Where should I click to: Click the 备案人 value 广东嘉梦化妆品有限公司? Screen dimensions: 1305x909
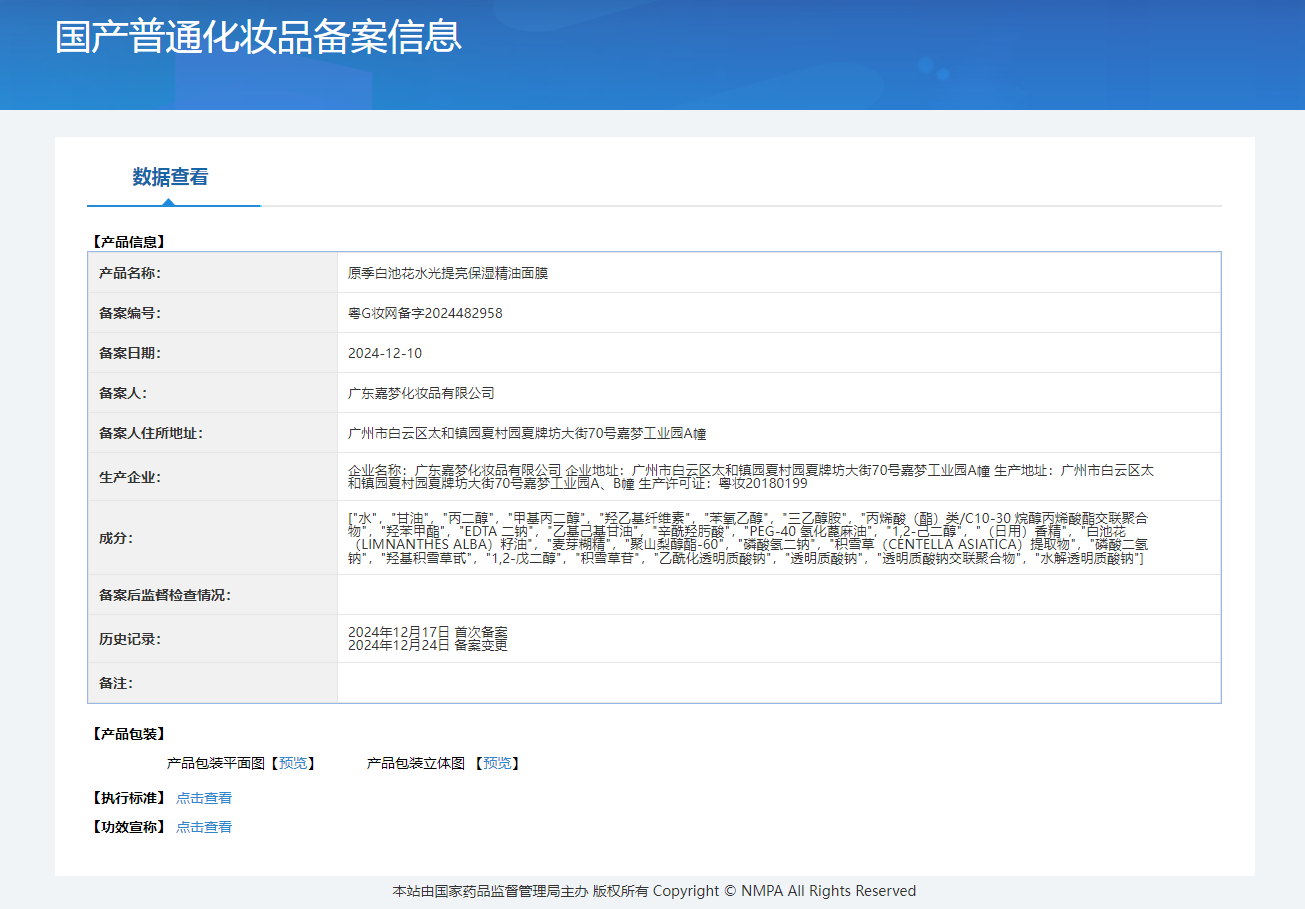coord(421,393)
